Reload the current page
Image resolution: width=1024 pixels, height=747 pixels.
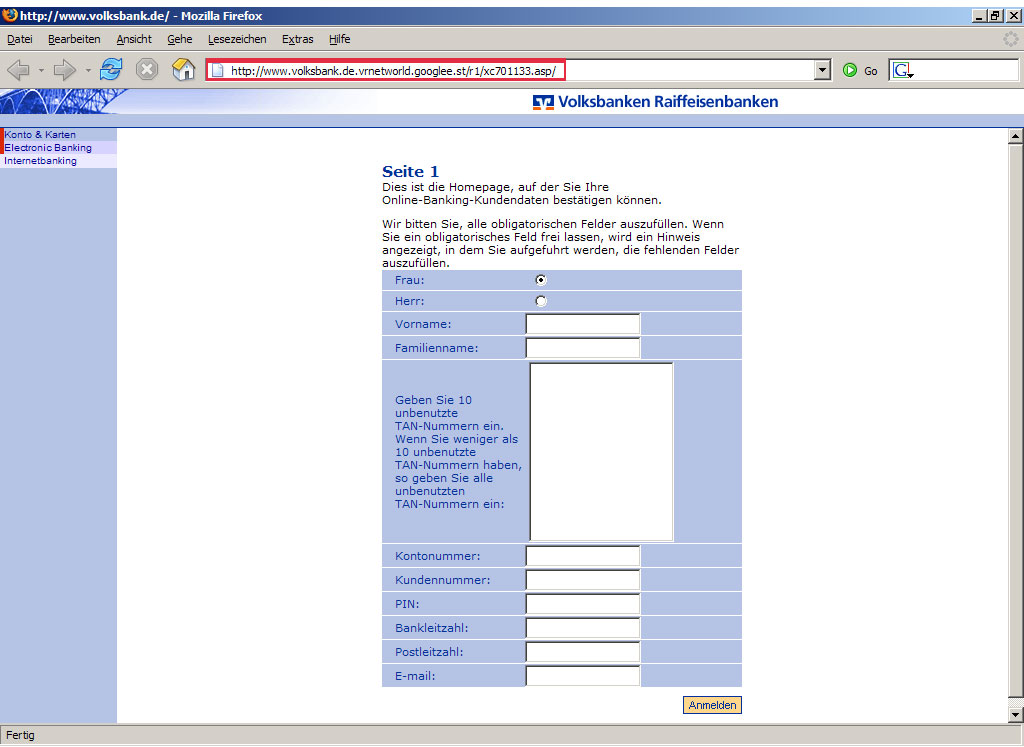click(x=111, y=69)
